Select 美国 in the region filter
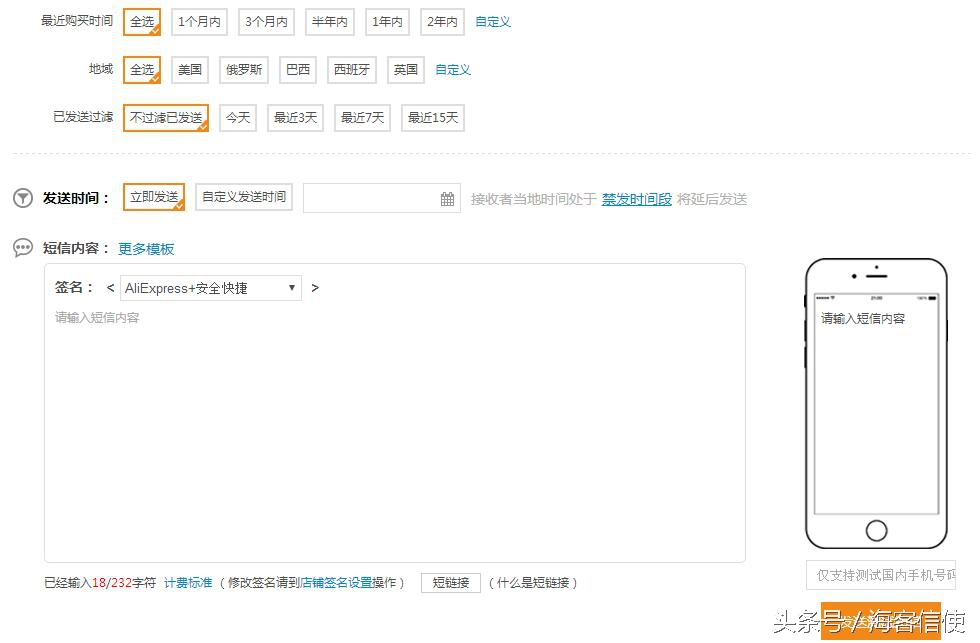The height and width of the screenshot is (643, 980). [189, 69]
